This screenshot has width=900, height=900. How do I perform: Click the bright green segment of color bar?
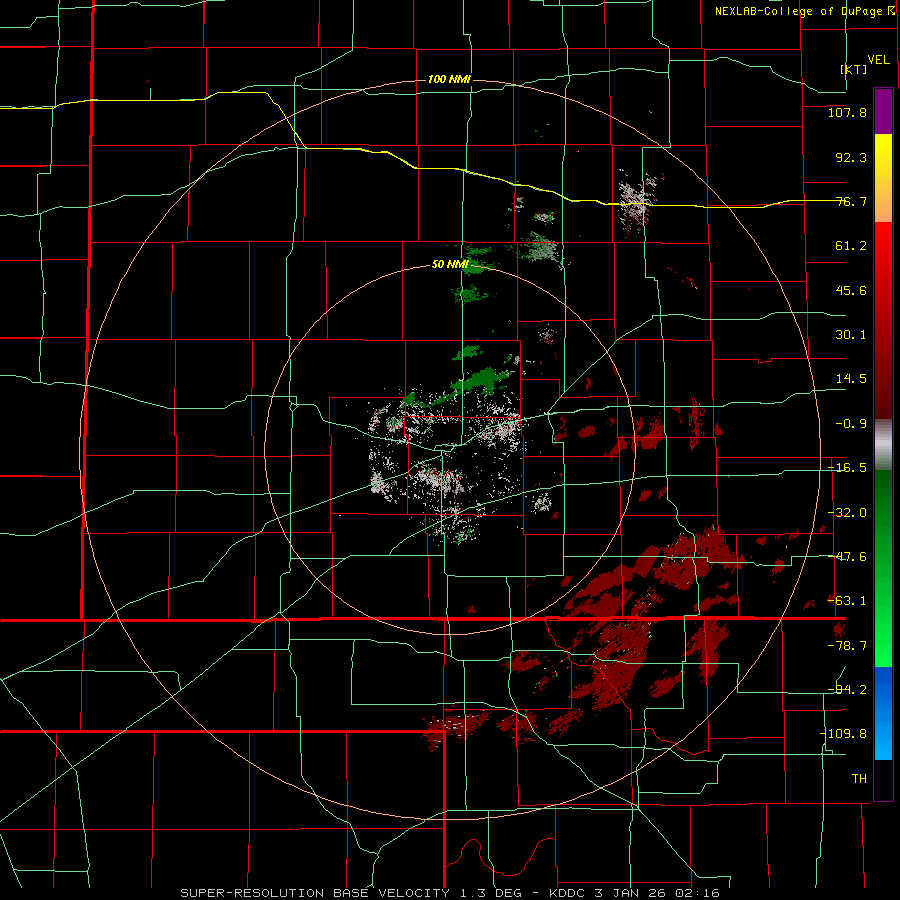pyautogui.click(x=883, y=568)
